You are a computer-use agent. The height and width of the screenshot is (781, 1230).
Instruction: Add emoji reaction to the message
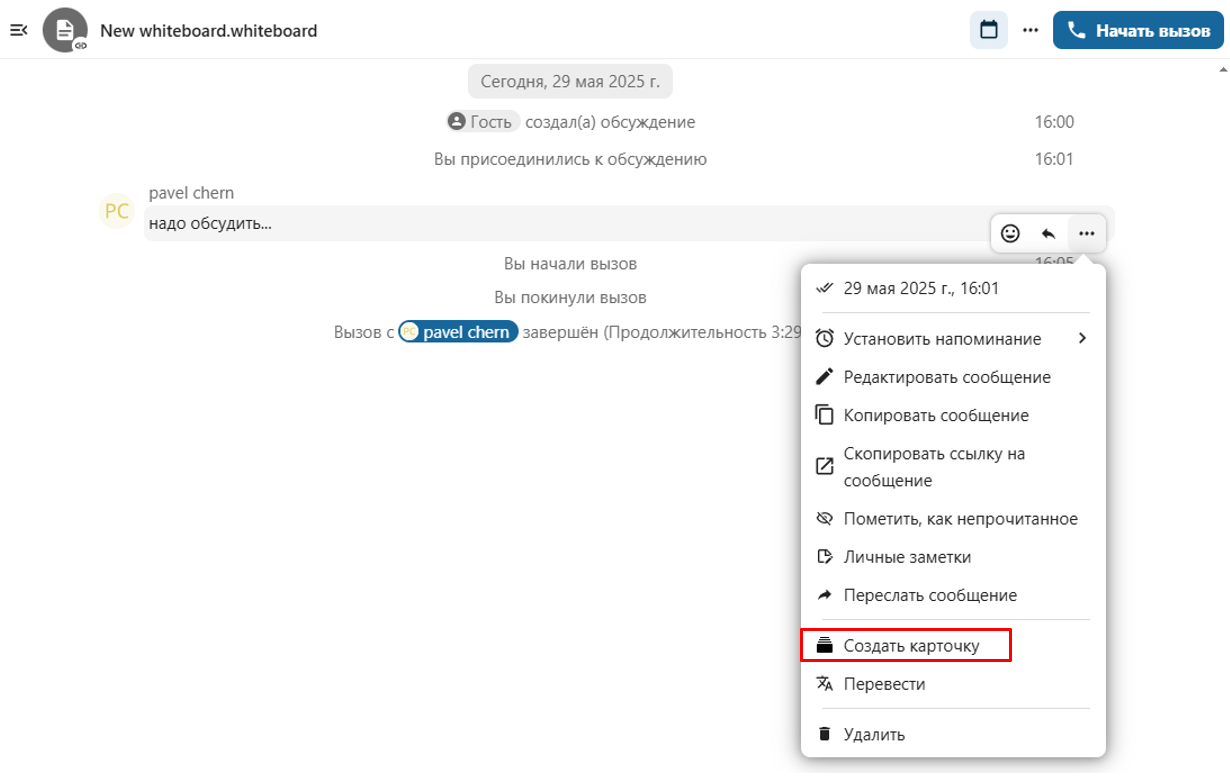[1010, 234]
